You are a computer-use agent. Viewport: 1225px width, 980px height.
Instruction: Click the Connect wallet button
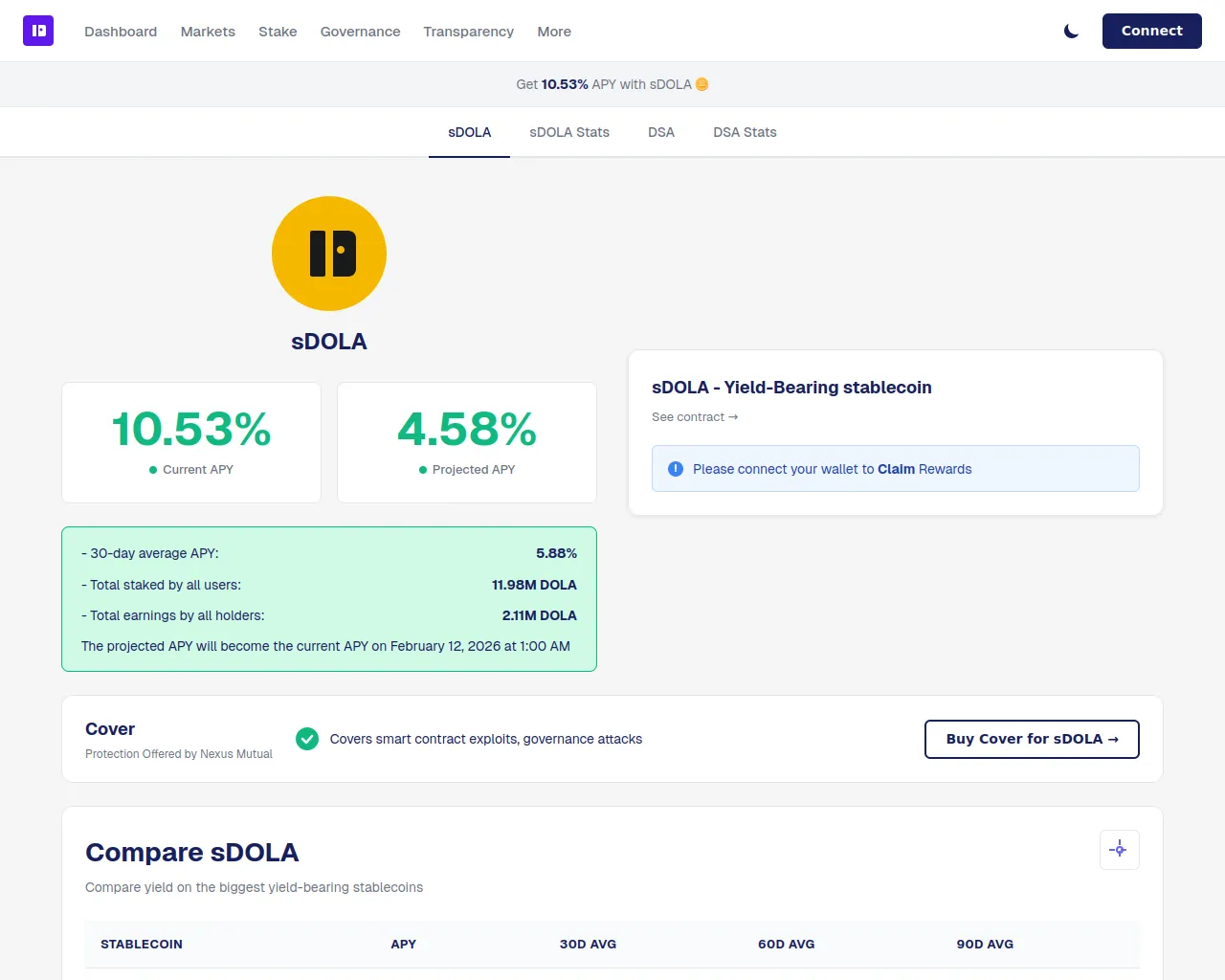tap(1152, 31)
